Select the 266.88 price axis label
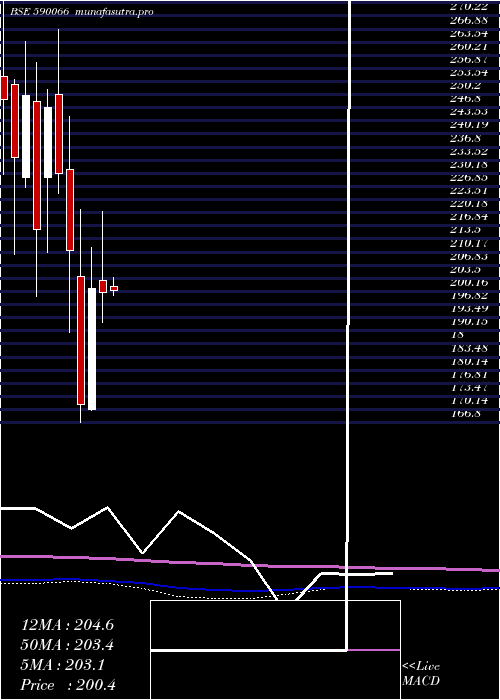This screenshot has width=500, height=700. coord(469,20)
